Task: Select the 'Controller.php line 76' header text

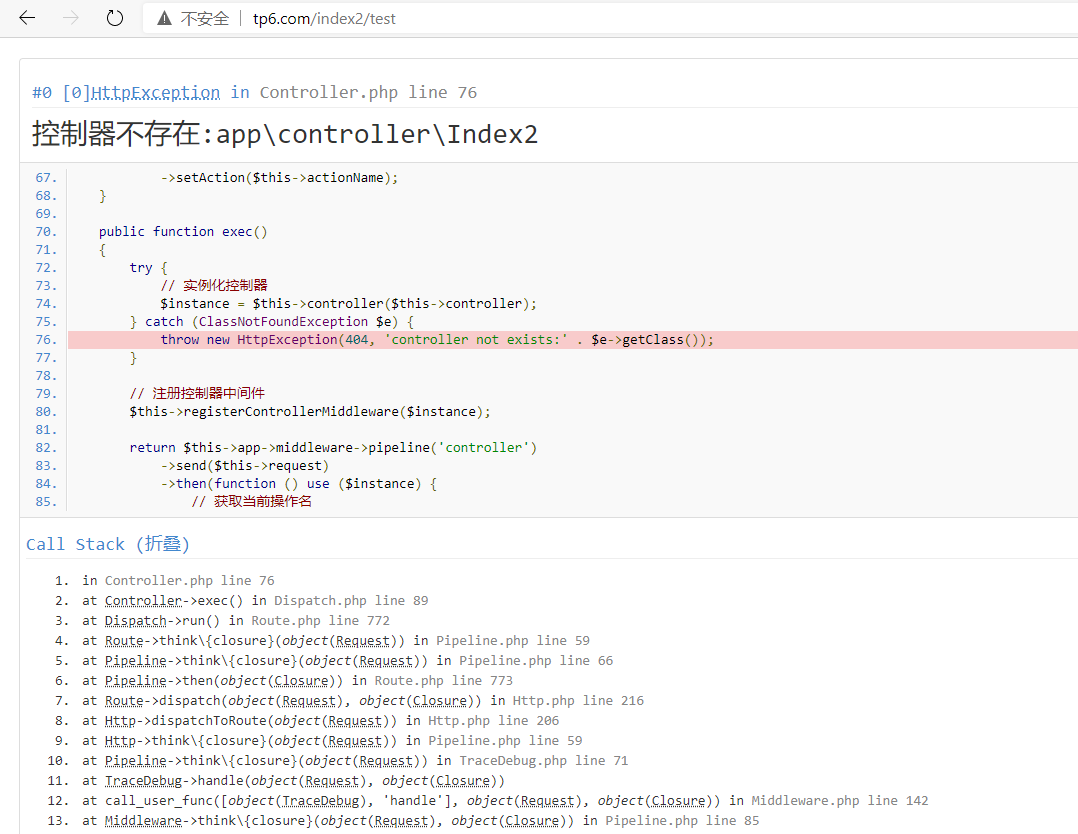Action: click(368, 92)
